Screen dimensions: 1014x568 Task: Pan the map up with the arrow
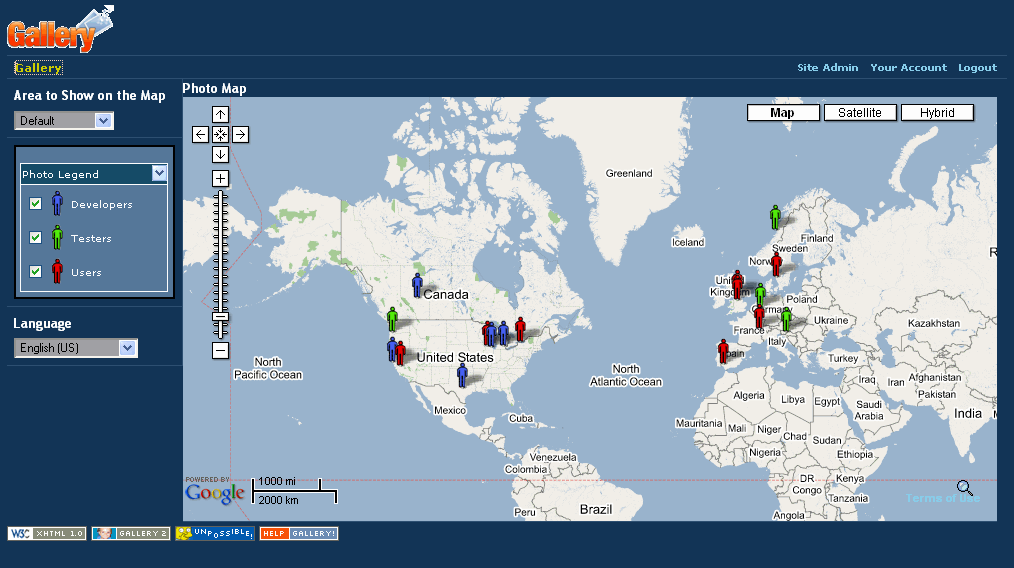click(x=221, y=115)
